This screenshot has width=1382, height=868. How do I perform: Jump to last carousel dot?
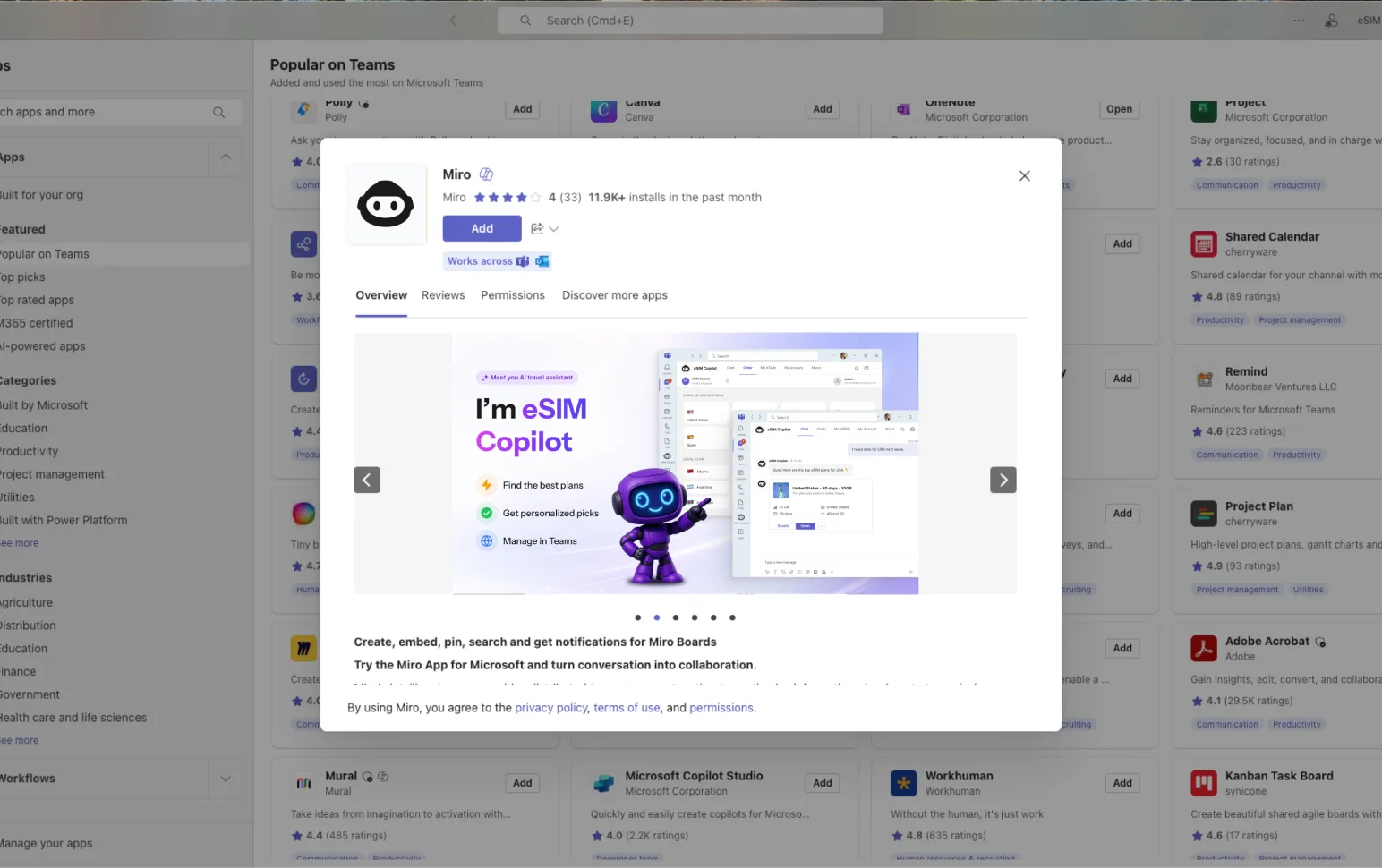tap(732, 617)
